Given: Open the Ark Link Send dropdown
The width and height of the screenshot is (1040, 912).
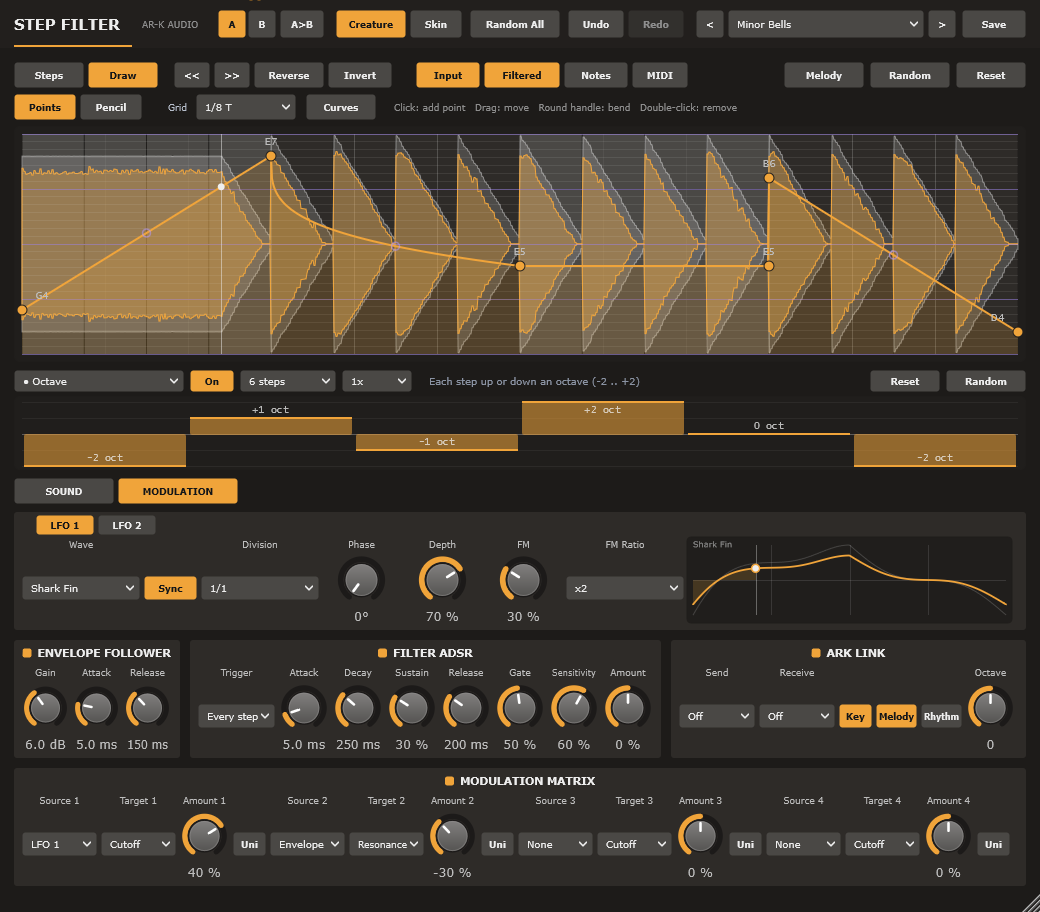Looking at the screenshot, I should pos(716,716).
